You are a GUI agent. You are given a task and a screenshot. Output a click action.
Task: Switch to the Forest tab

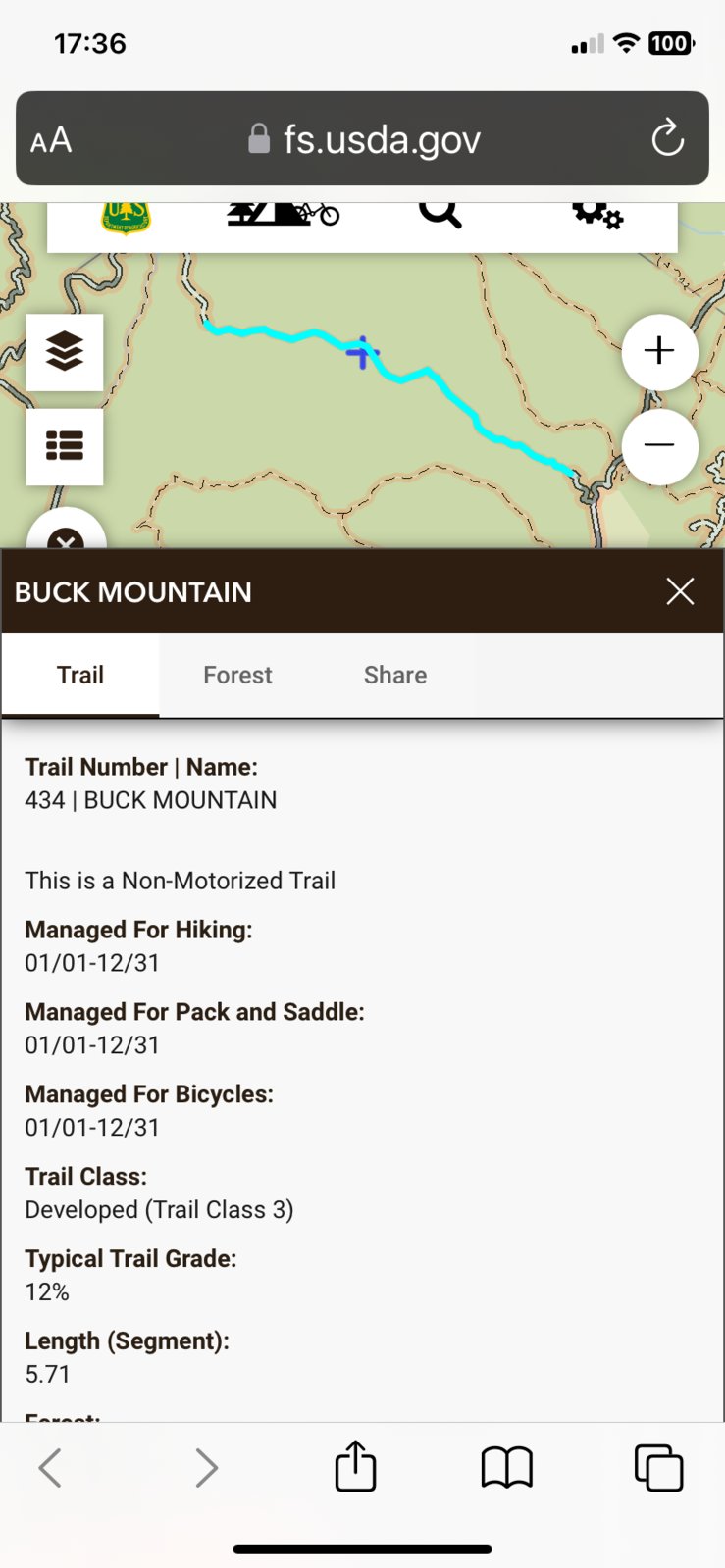(x=237, y=675)
